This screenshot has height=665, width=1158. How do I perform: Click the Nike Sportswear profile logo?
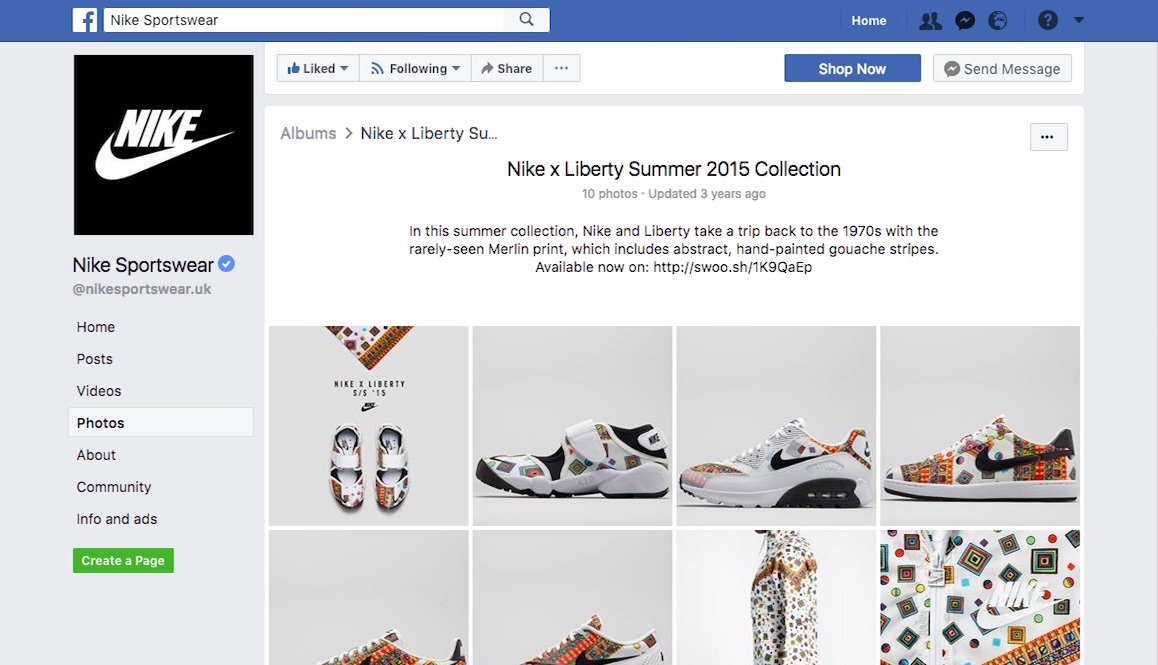pyautogui.click(x=164, y=145)
